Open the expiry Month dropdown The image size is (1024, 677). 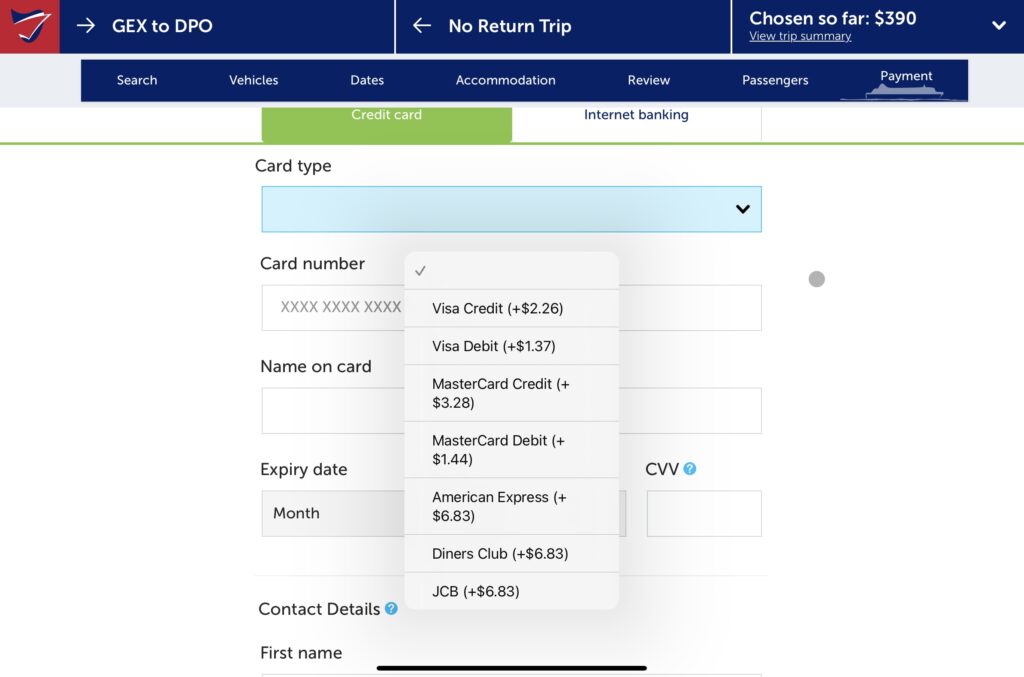coord(333,513)
